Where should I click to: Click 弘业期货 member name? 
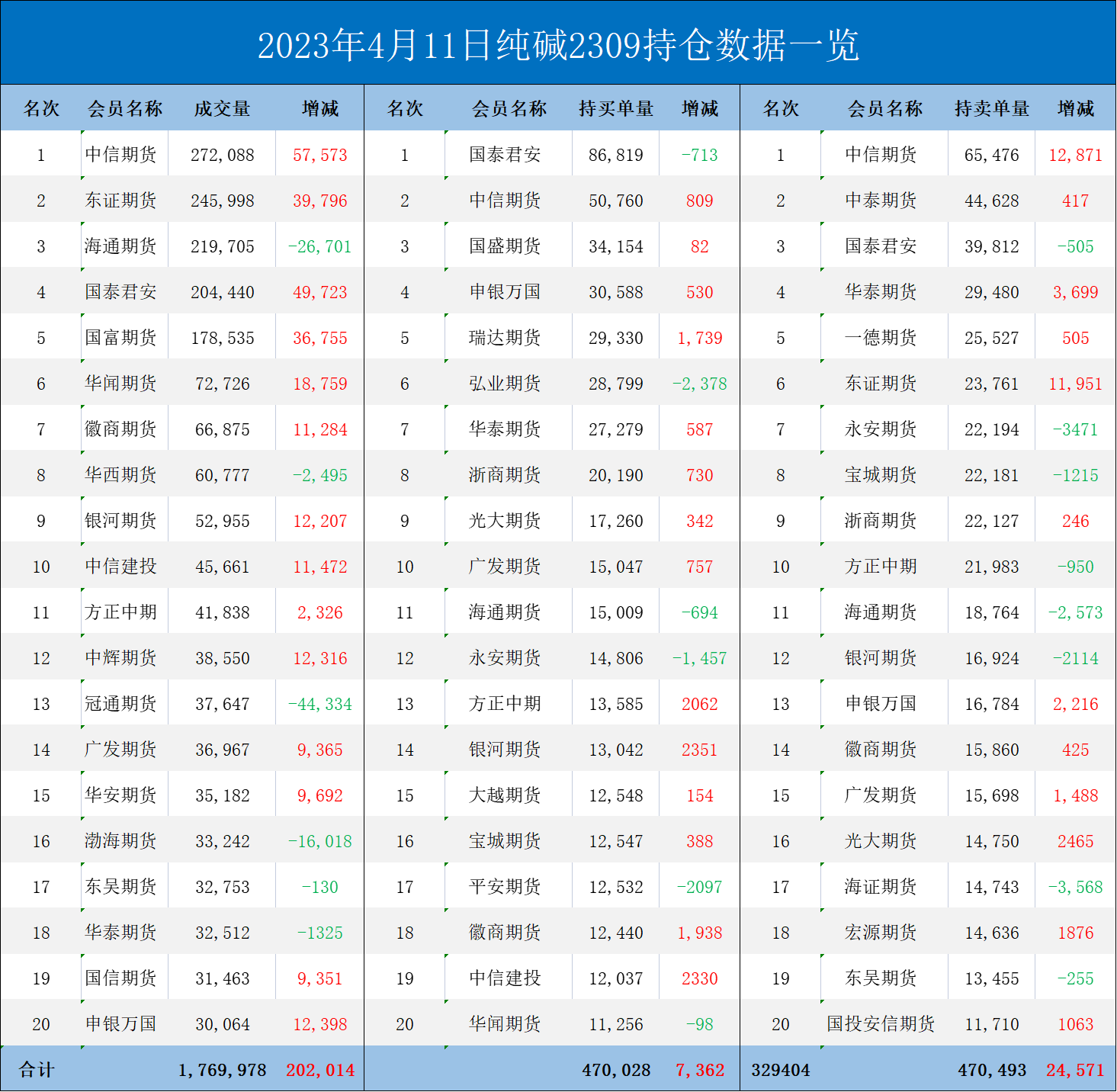tap(505, 384)
